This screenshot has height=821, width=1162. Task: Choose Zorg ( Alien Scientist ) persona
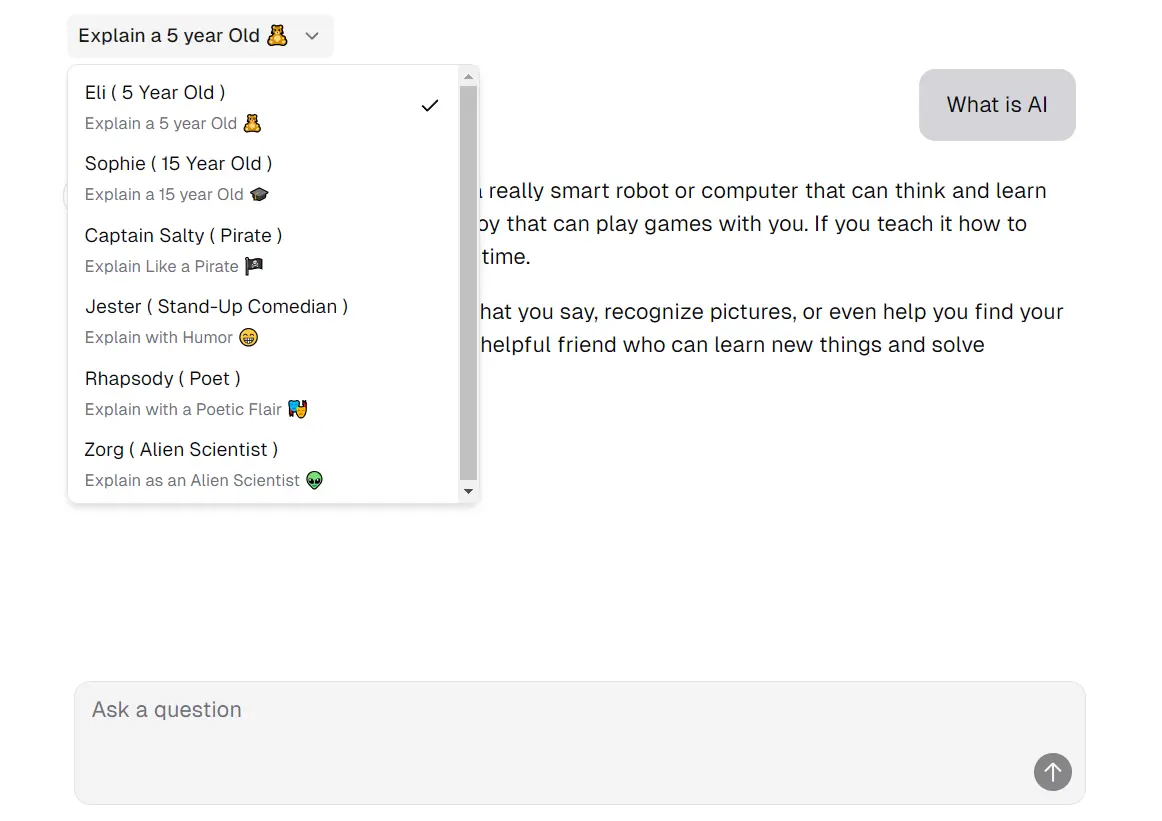tap(181, 450)
